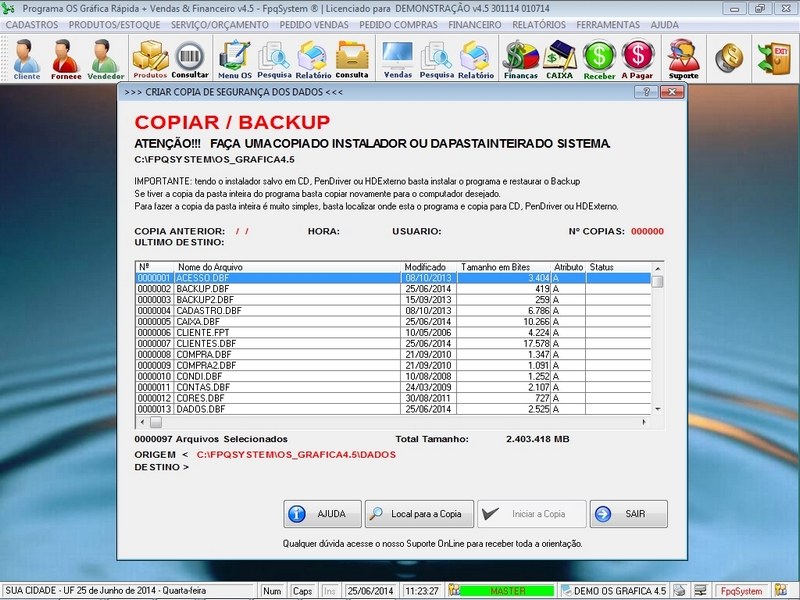Open the Produtos box icon
800x600 pixels.
pos(150,58)
